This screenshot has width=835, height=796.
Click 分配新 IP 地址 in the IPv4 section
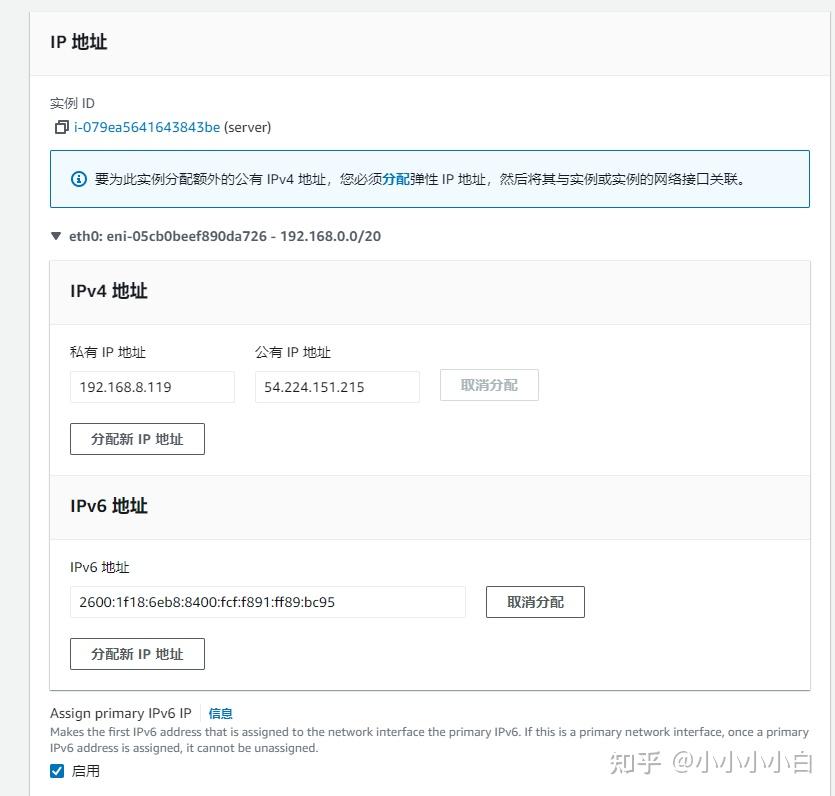(x=137, y=438)
